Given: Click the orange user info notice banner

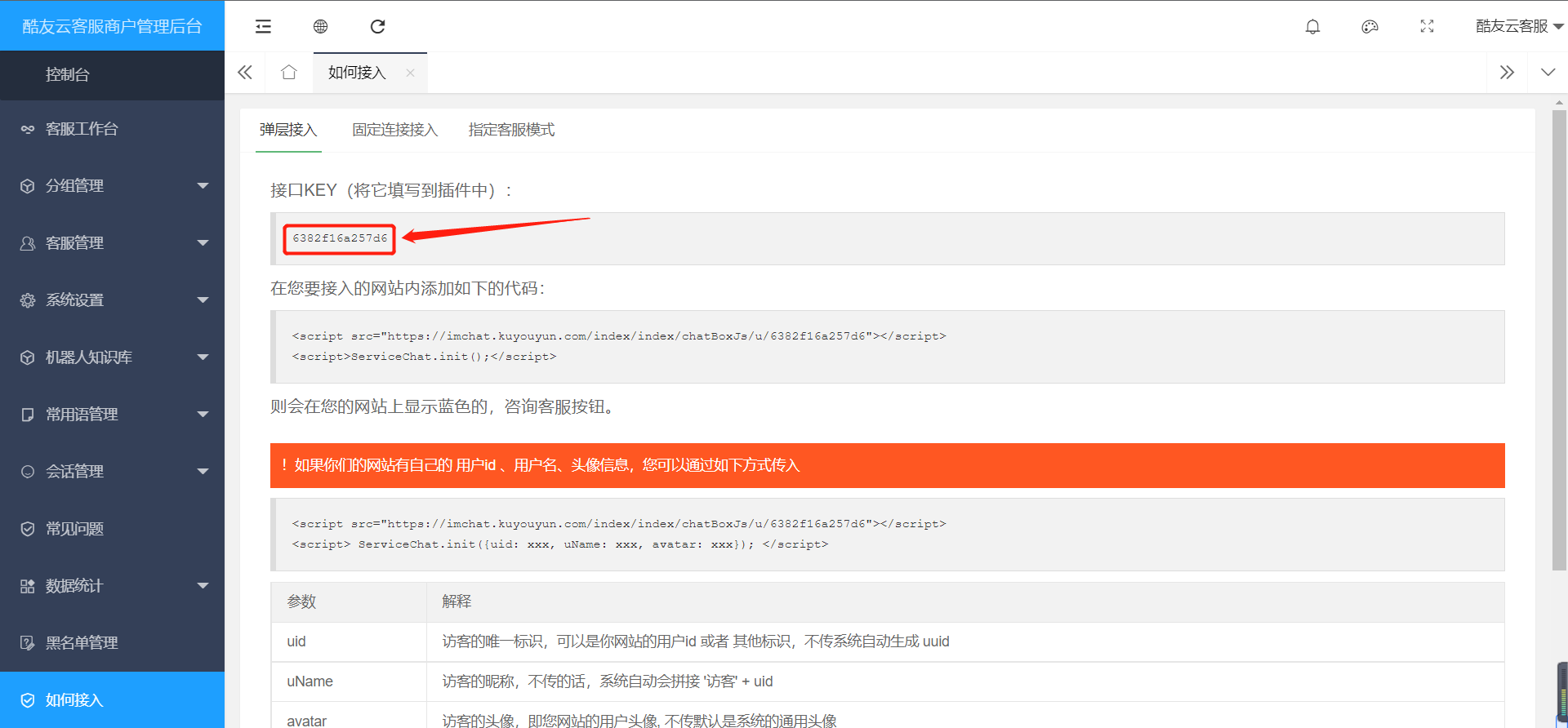Looking at the screenshot, I should tap(887, 465).
